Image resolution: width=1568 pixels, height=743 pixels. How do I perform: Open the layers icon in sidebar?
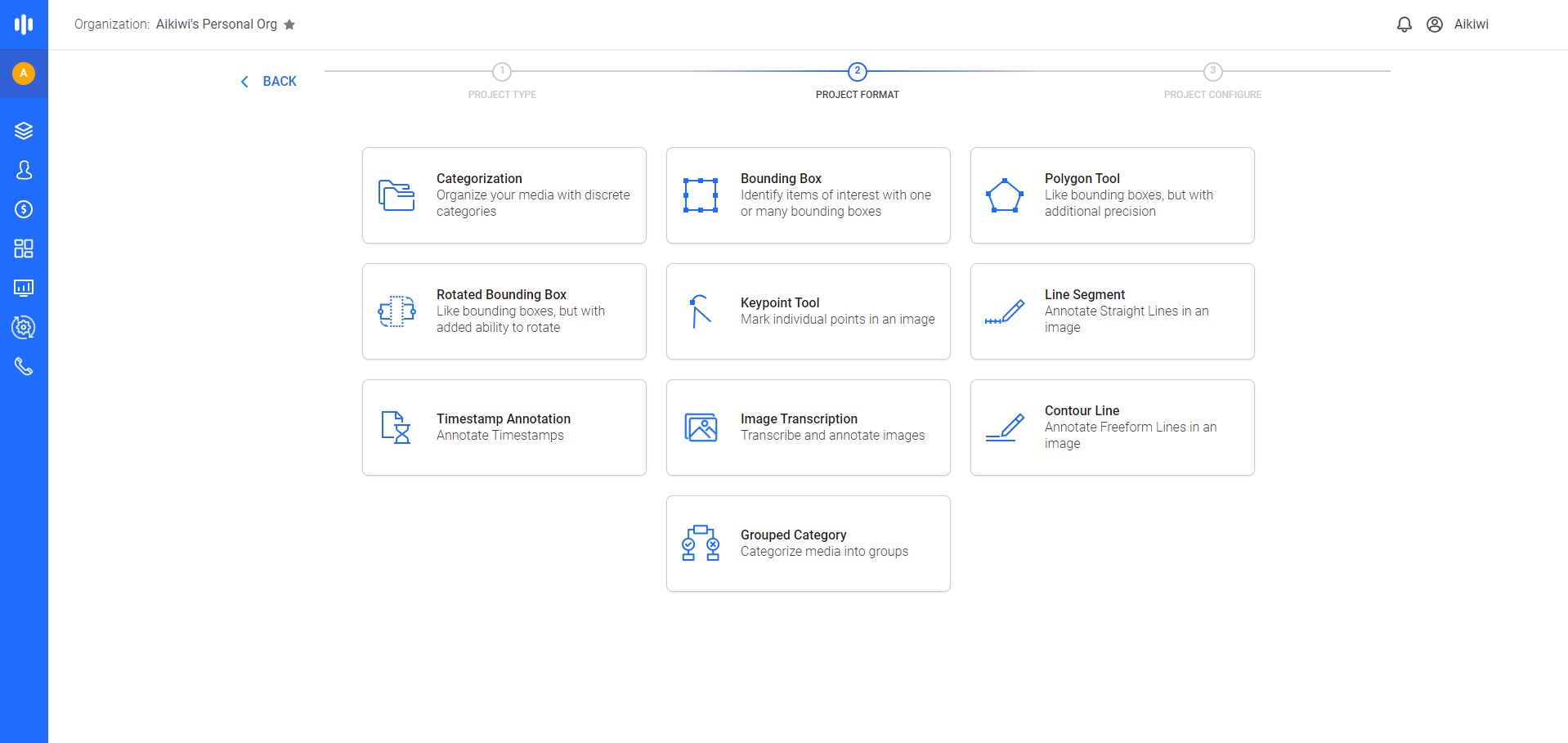point(24,131)
